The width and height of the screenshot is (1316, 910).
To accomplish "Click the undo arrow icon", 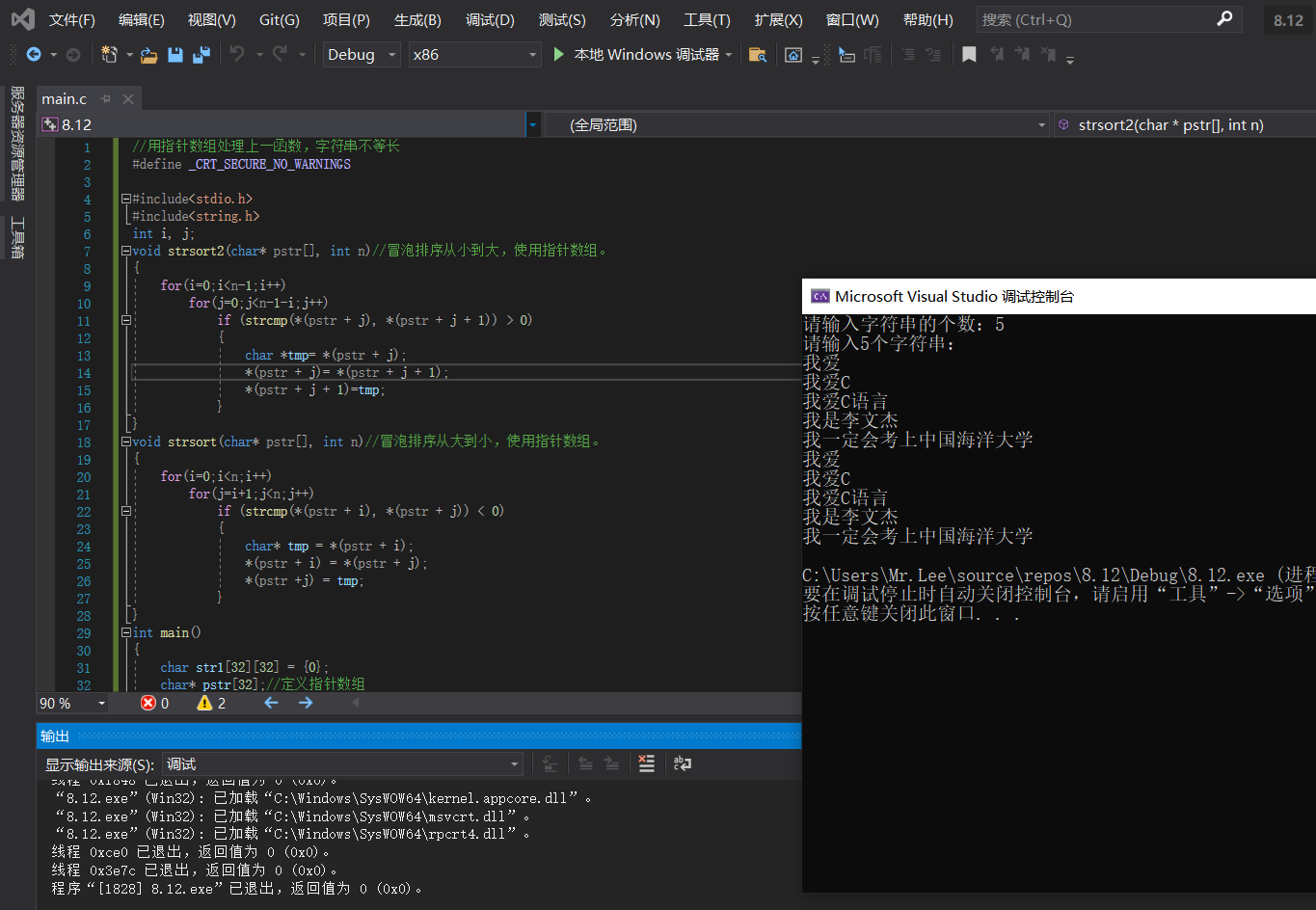I will (237, 55).
